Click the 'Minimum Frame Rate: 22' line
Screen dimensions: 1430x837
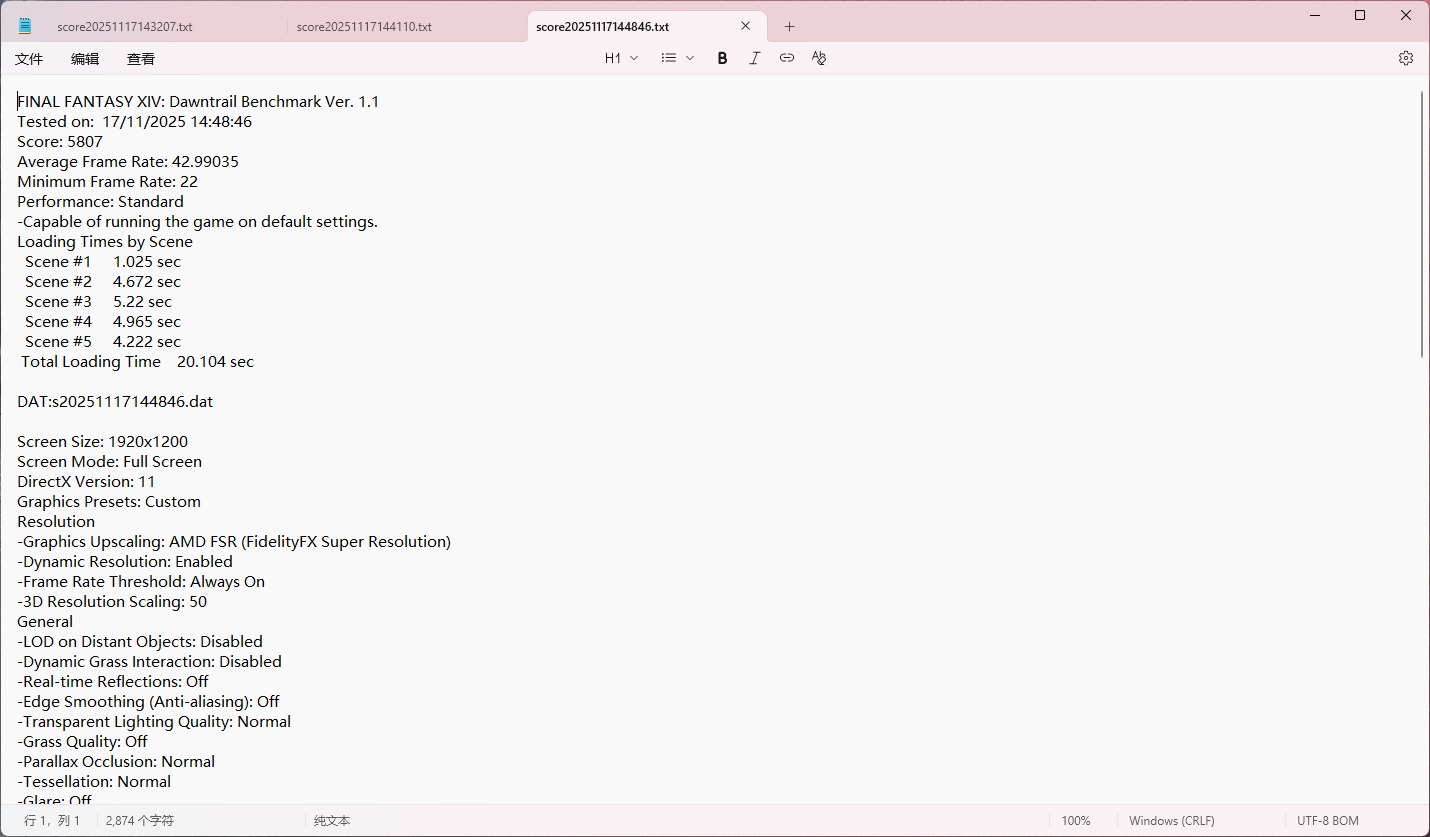coord(107,181)
